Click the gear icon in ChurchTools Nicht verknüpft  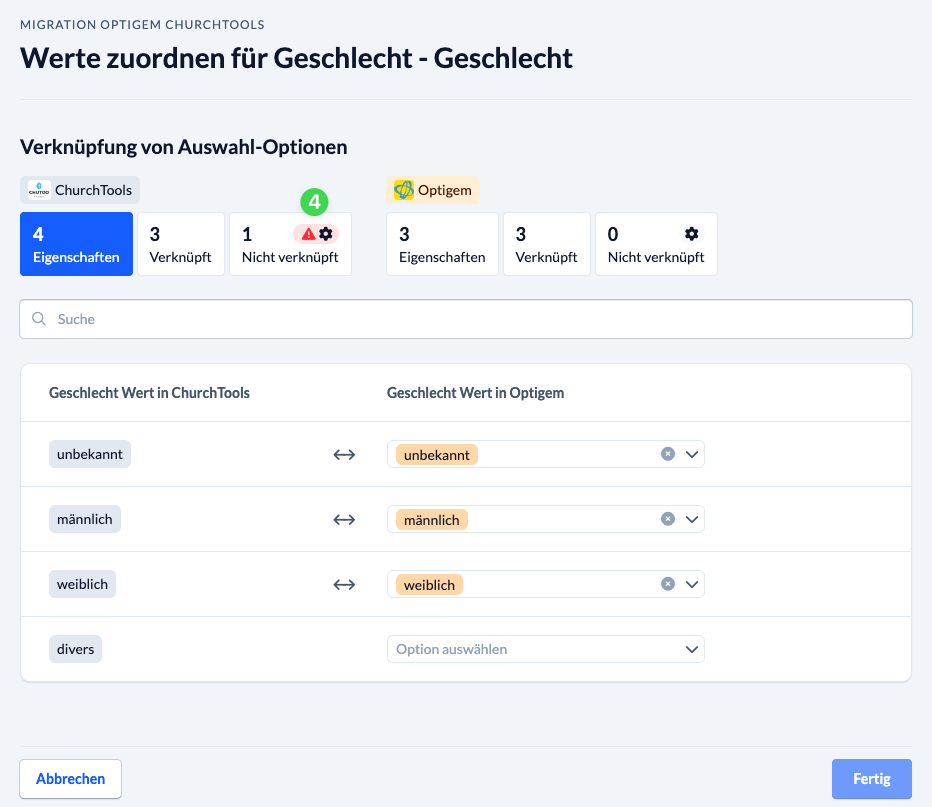tap(326, 234)
